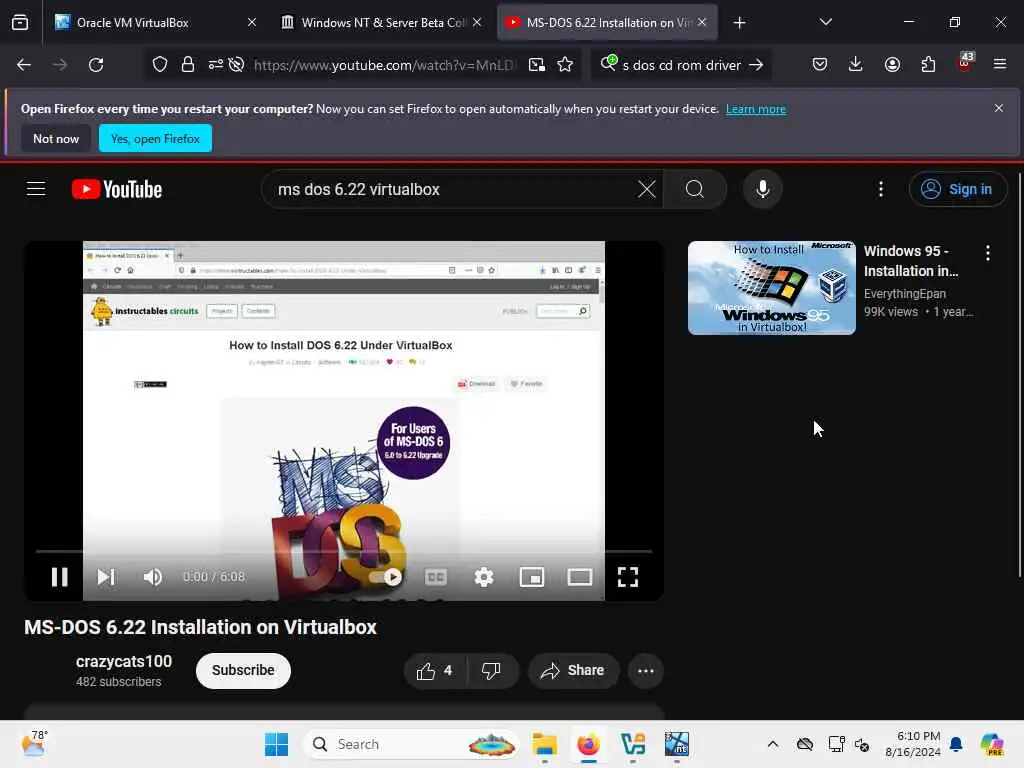
Task: Click the browser search bar field
Action: click(681, 65)
